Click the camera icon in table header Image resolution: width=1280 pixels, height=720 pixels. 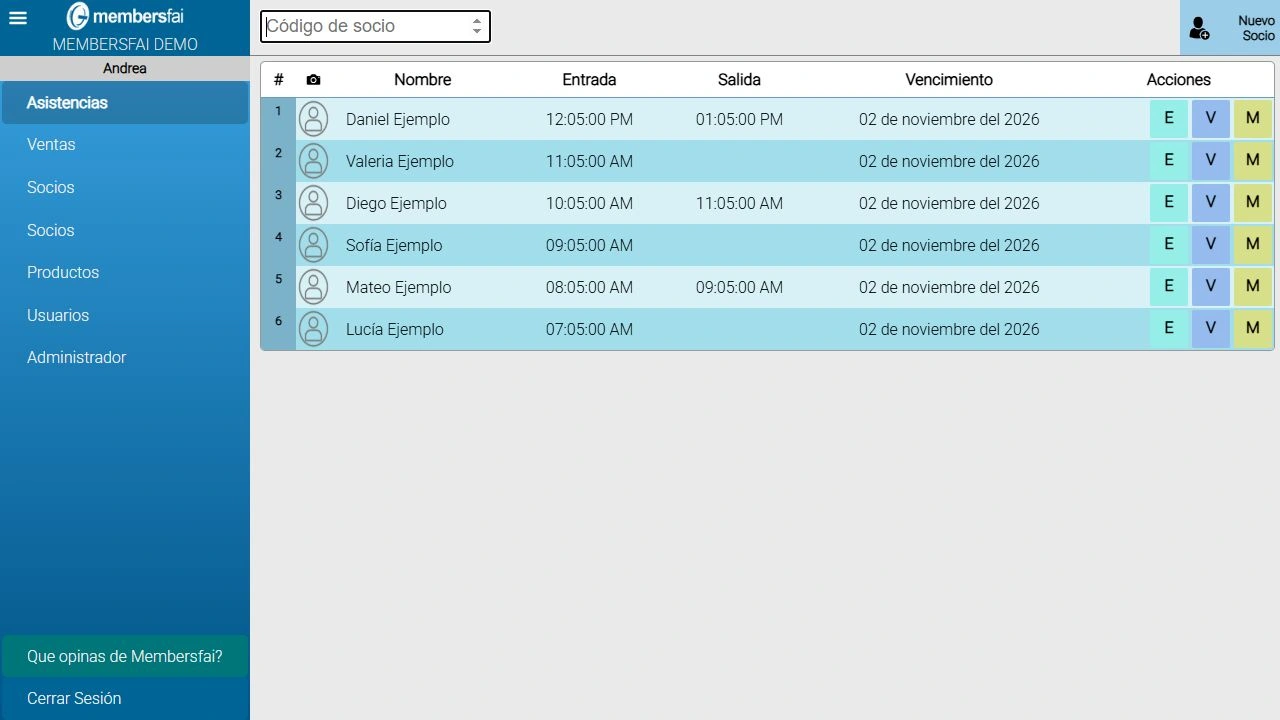[x=313, y=80]
